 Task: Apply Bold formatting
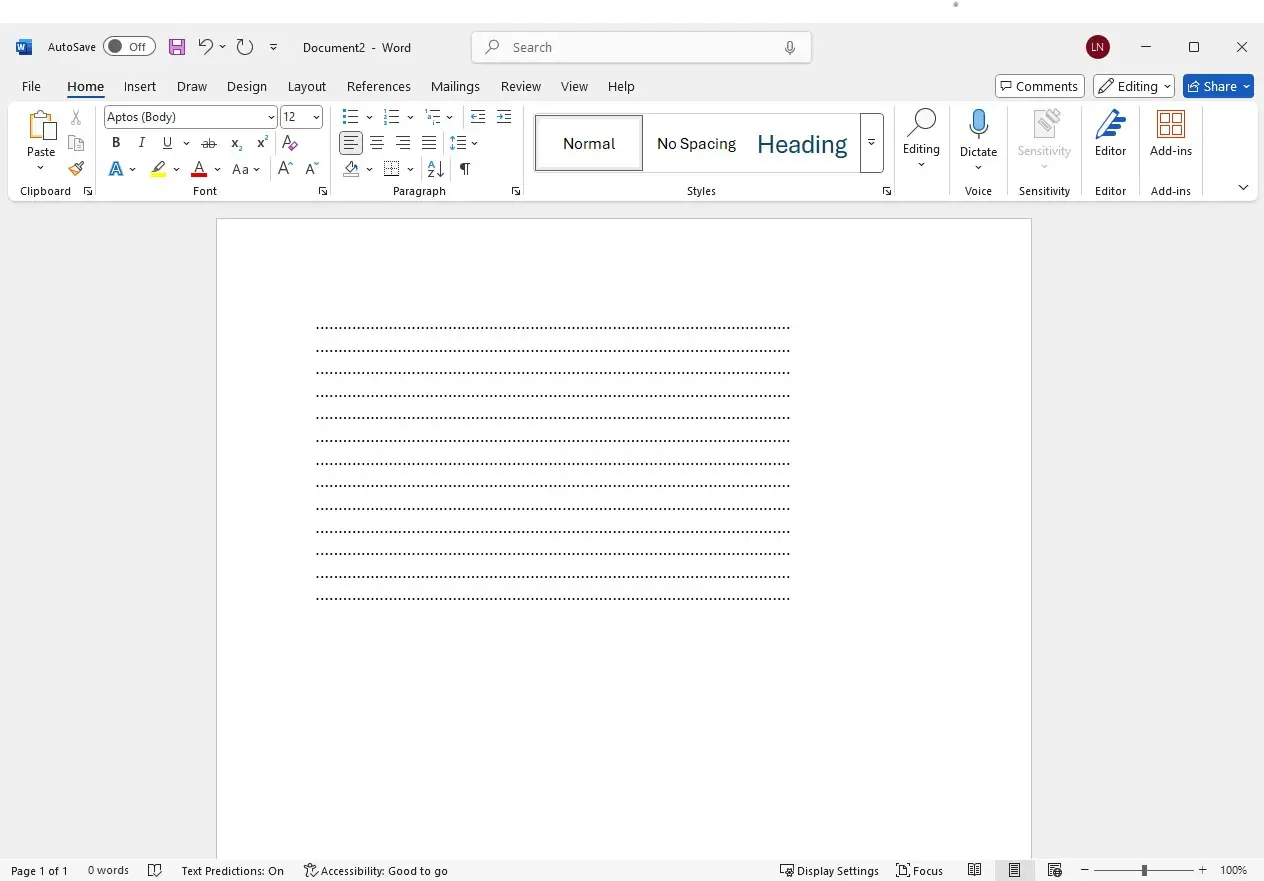tap(116, 143)
